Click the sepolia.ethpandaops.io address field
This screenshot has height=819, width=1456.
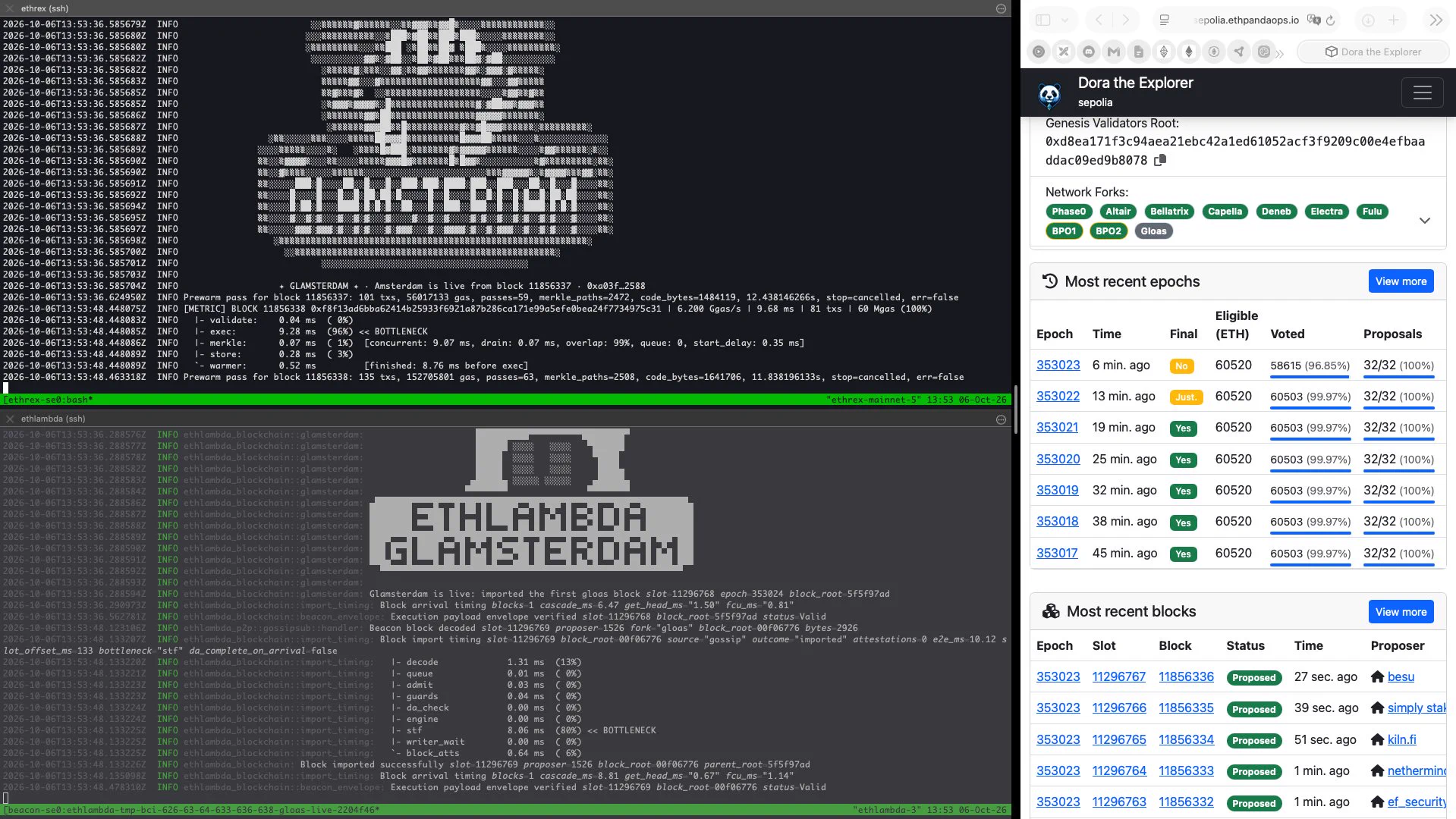click(1246, 20)
